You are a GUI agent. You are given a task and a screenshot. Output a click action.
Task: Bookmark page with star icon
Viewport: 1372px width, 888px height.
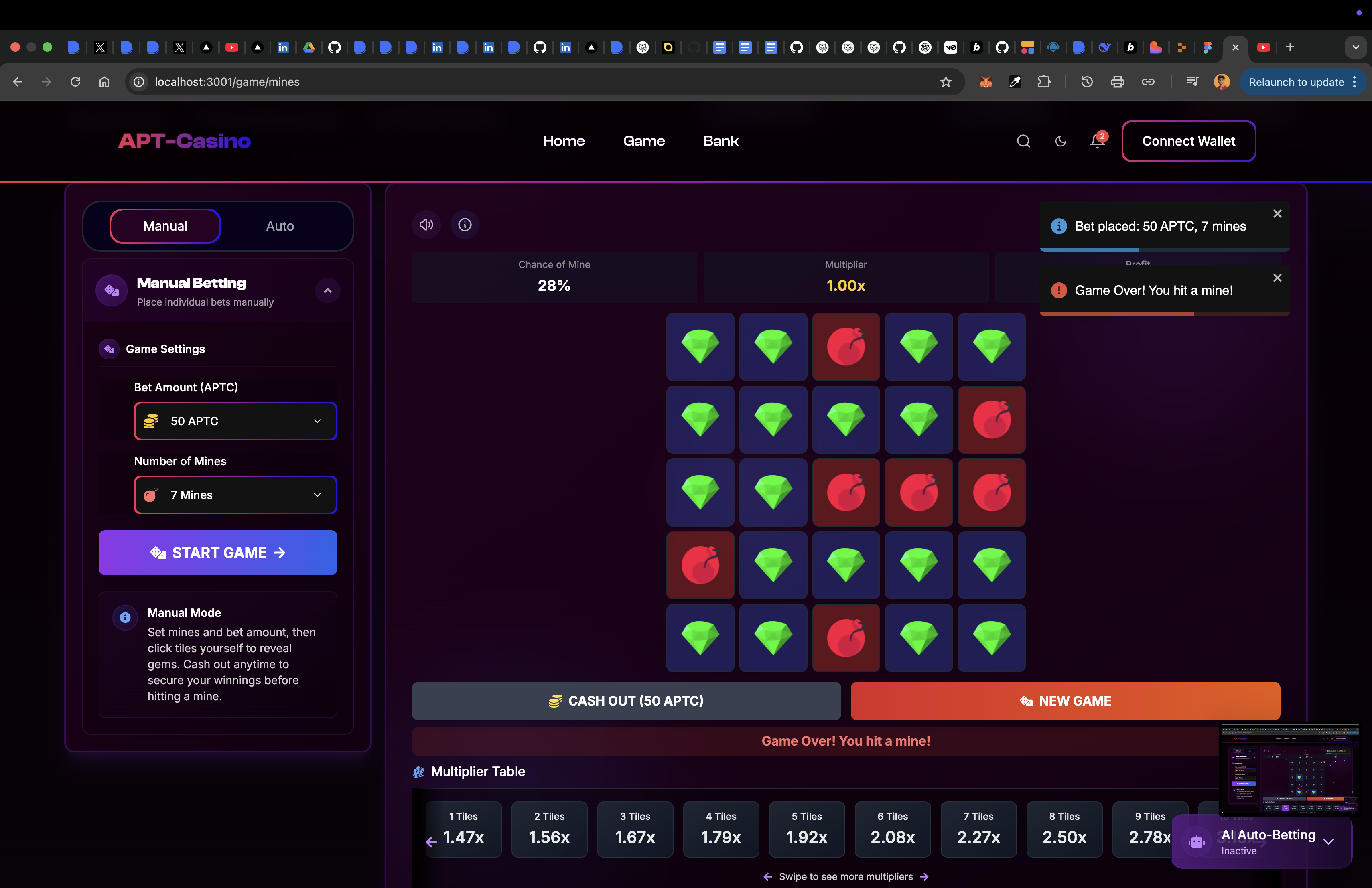pos(946,82)
